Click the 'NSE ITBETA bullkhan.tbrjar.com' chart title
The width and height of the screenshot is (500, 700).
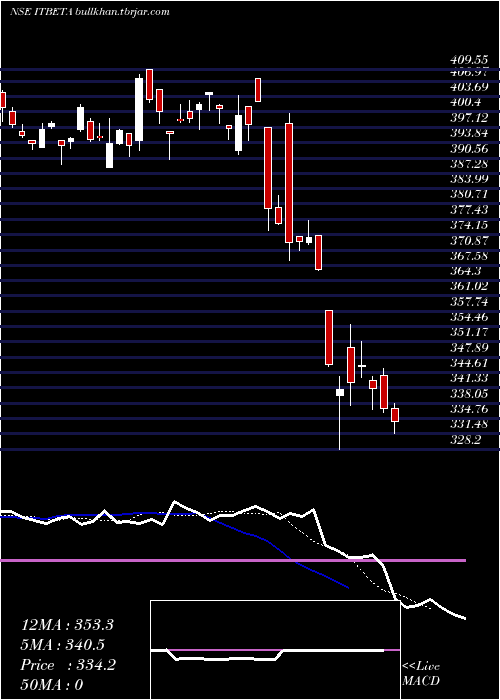(x=89, y=12)
